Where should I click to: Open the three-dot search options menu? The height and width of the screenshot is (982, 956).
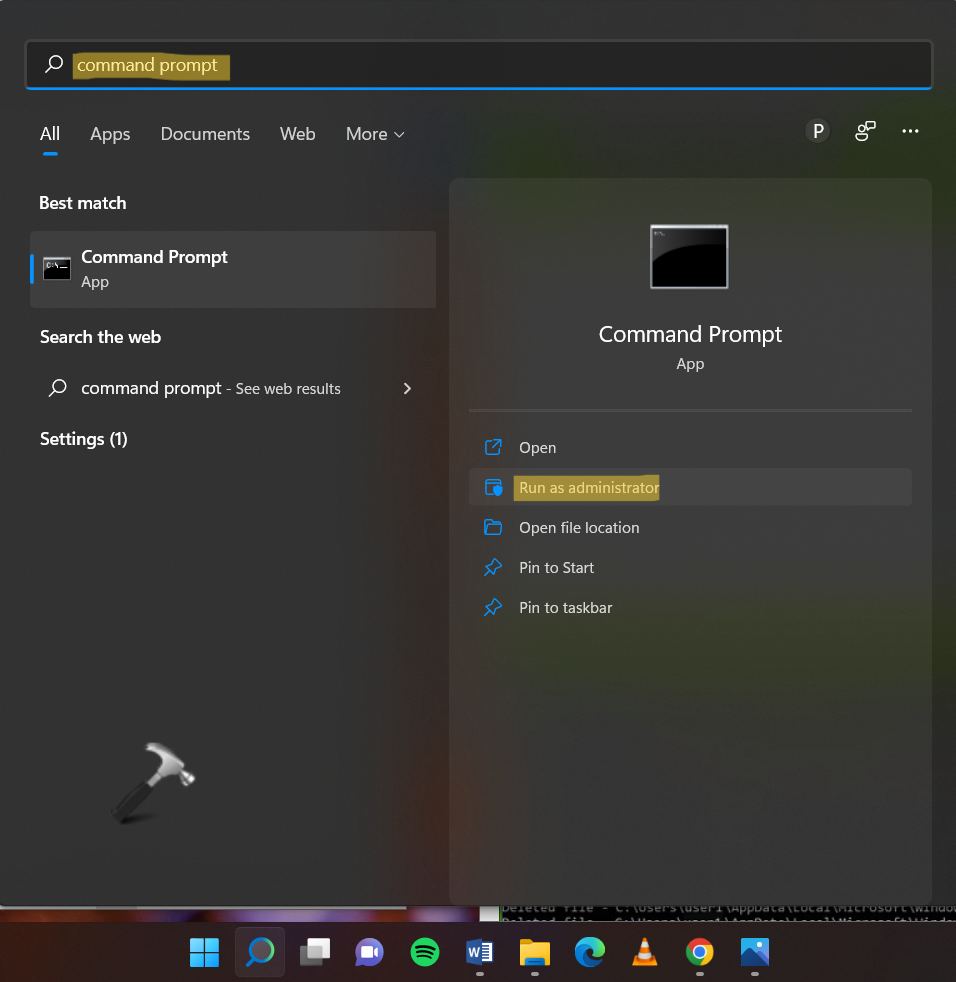(910, 131)
